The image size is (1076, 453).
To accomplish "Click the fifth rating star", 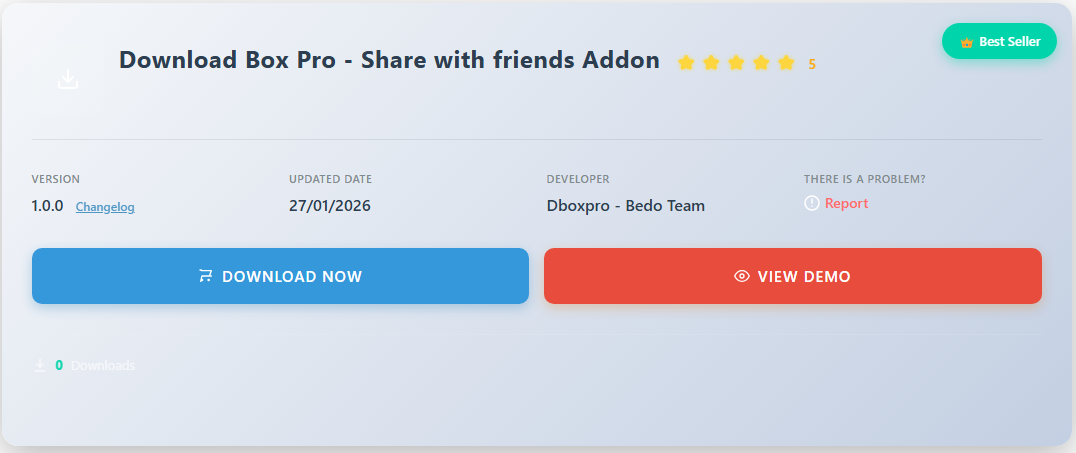I will point(786,63).
